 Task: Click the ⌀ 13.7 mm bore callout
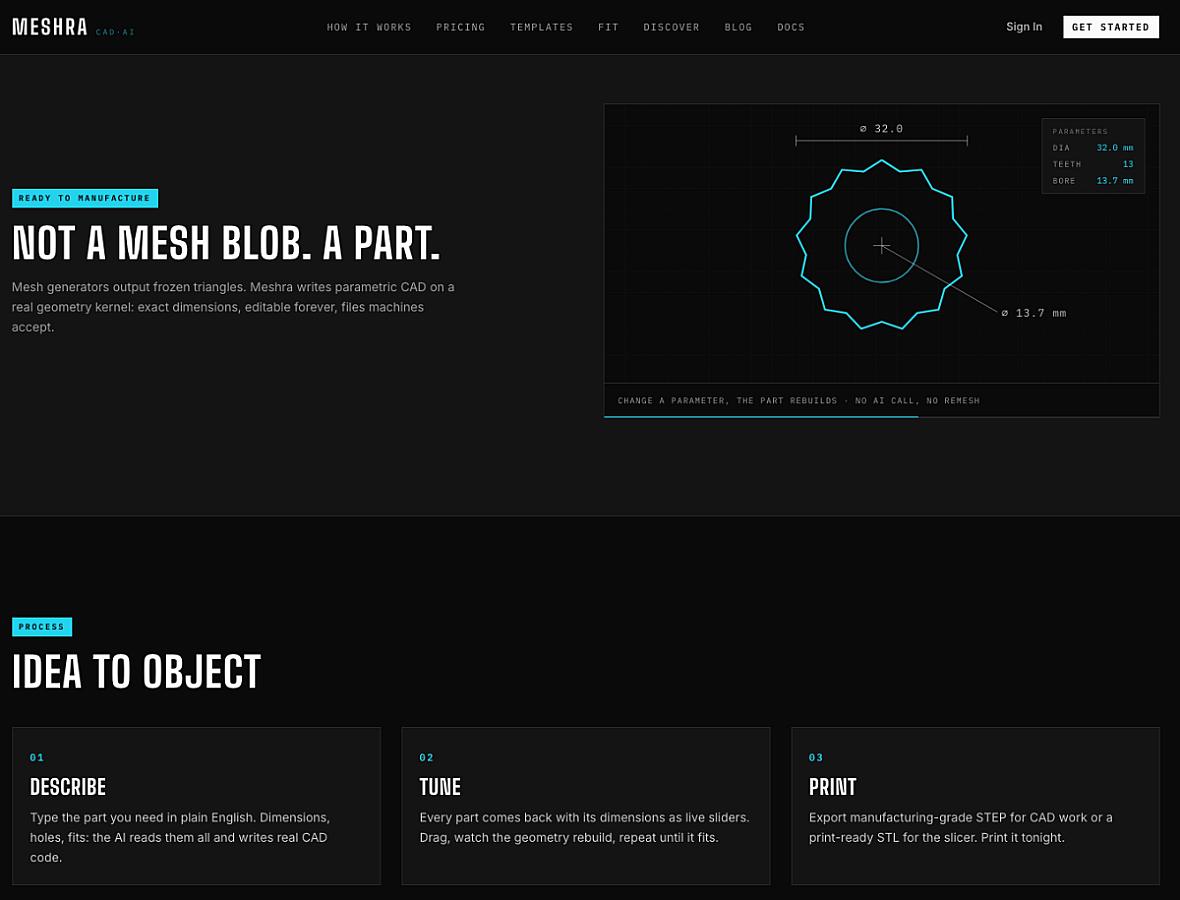(x=1033, y=313)
